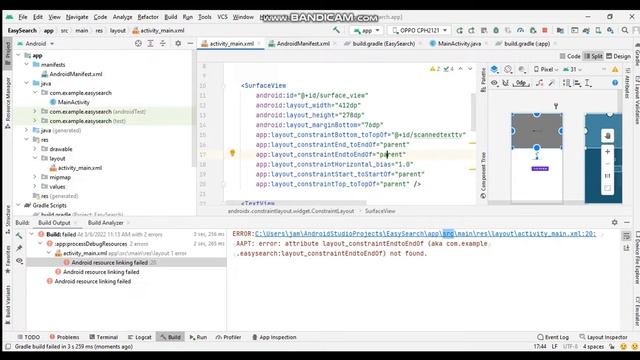The width and height of the screenshot is (640, 360).
Task: Switch to AndroidManifest.xml editor tab
Action: (x=302, y=43)
